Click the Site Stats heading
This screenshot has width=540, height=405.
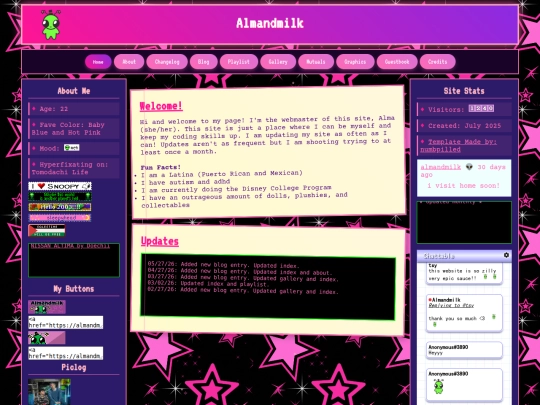point(464,91)
